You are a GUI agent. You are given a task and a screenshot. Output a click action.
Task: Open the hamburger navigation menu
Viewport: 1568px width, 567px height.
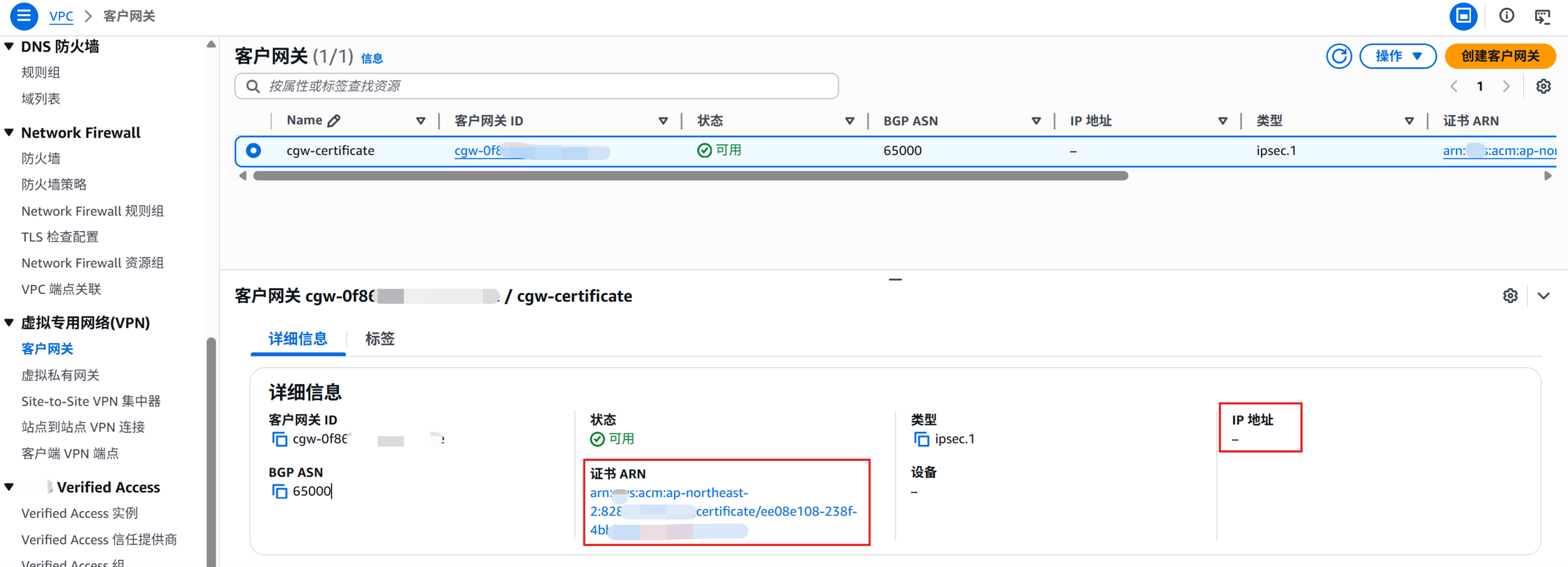pyautogui.click(x=24, y=16)
